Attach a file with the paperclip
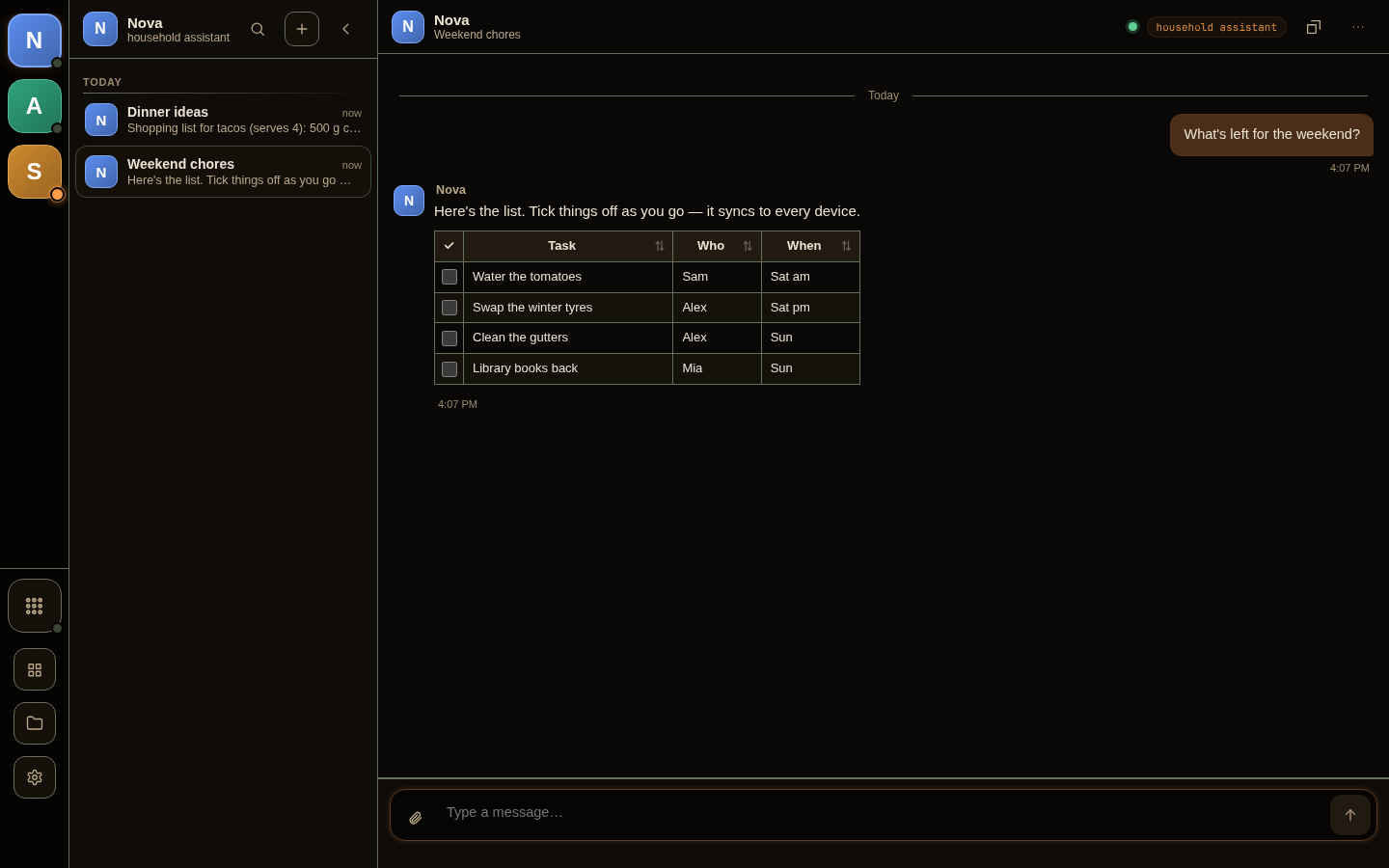The image size is (1389, 868). (x=416, y=818)
